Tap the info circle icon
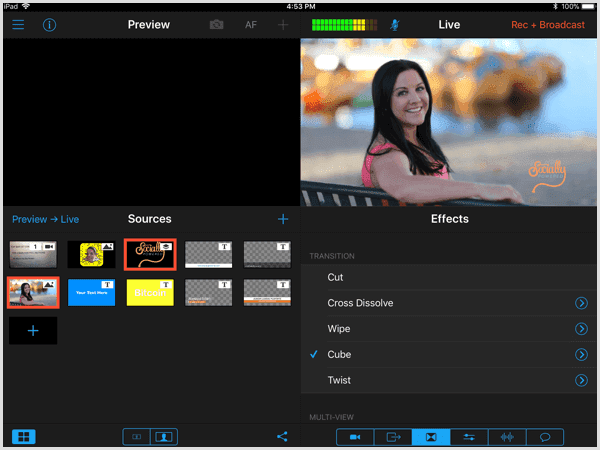Viewport: 600px width, 450px height. pos(49,25)
